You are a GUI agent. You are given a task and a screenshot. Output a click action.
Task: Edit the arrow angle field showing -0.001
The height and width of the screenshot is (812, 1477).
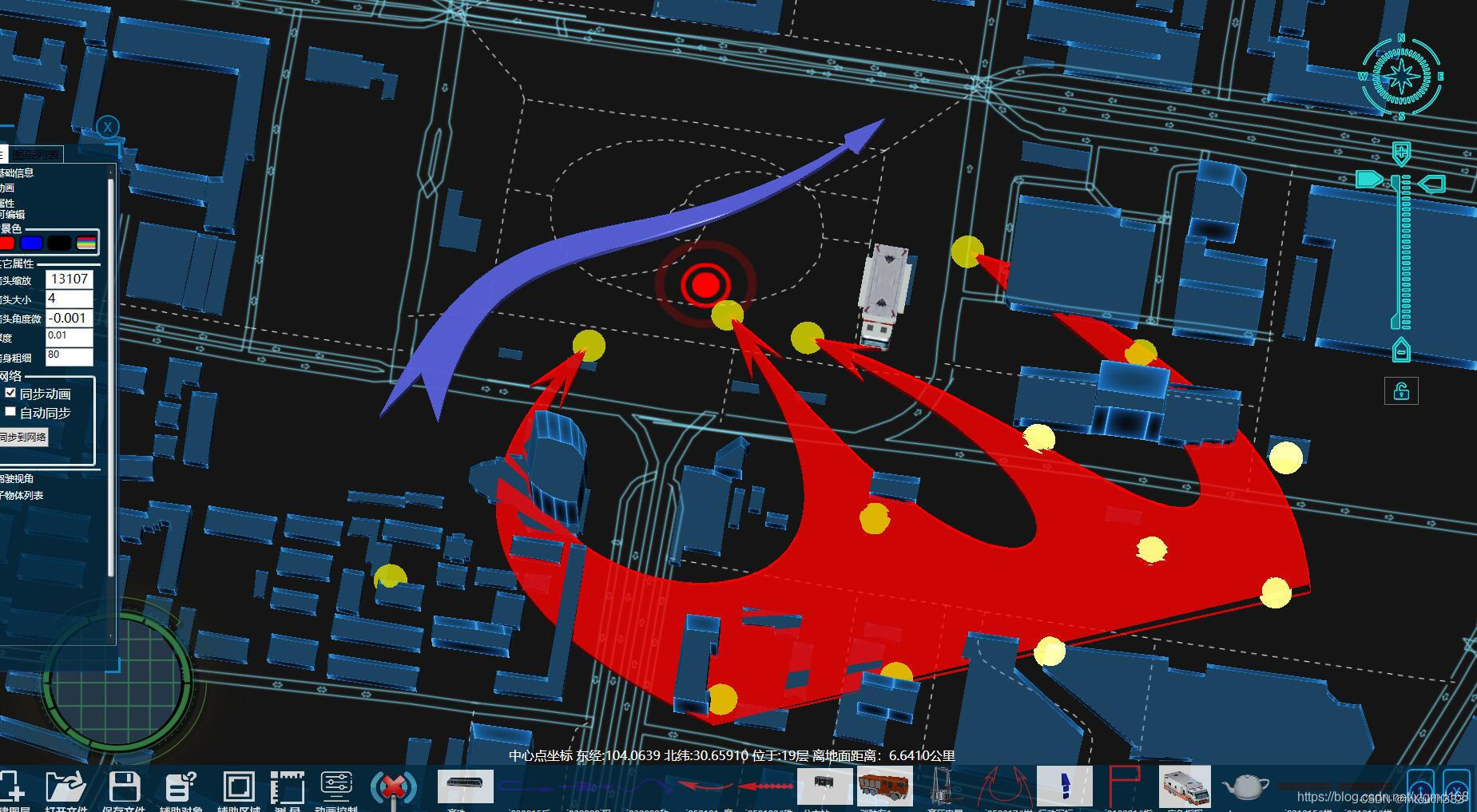[69, 318]
